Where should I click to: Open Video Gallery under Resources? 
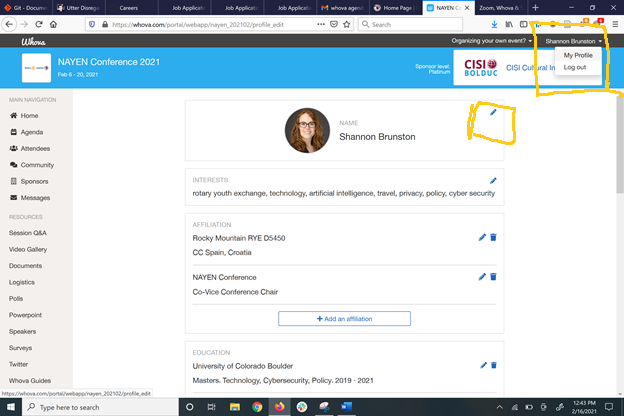pyautogui.click(x=28, y=249)
